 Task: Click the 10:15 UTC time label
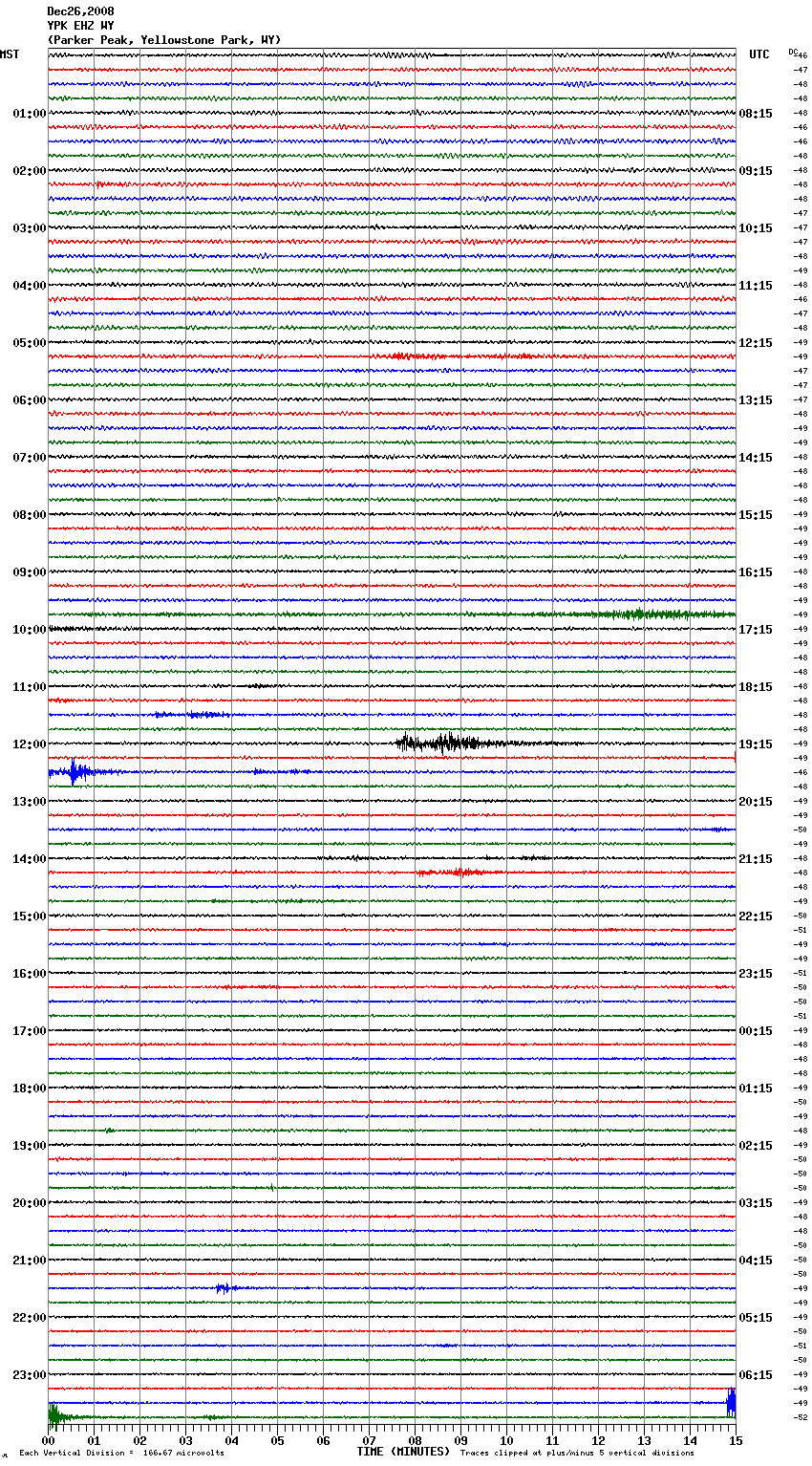tap(756, 228)
